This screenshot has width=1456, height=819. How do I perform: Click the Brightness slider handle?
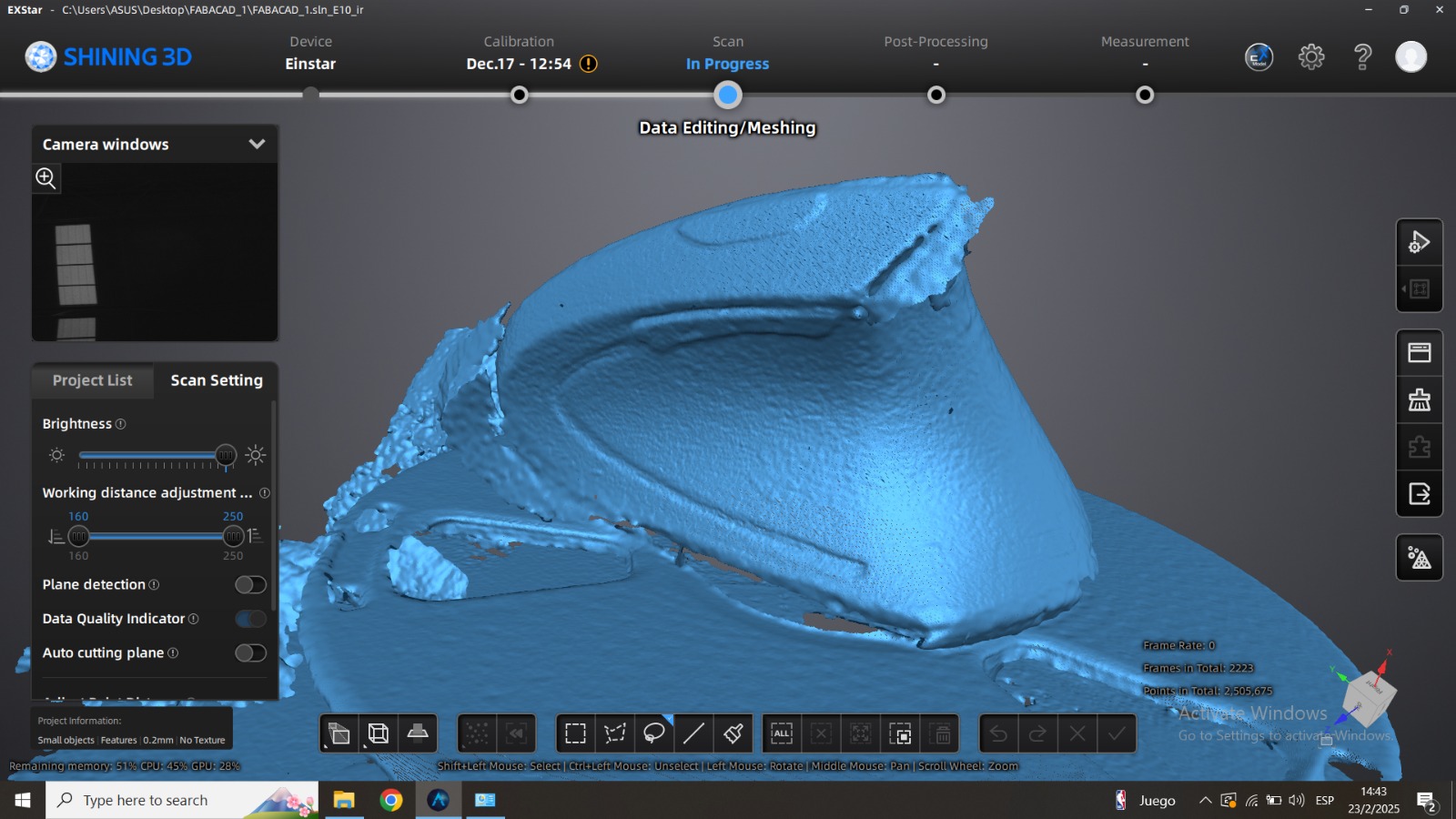(226, 455)
